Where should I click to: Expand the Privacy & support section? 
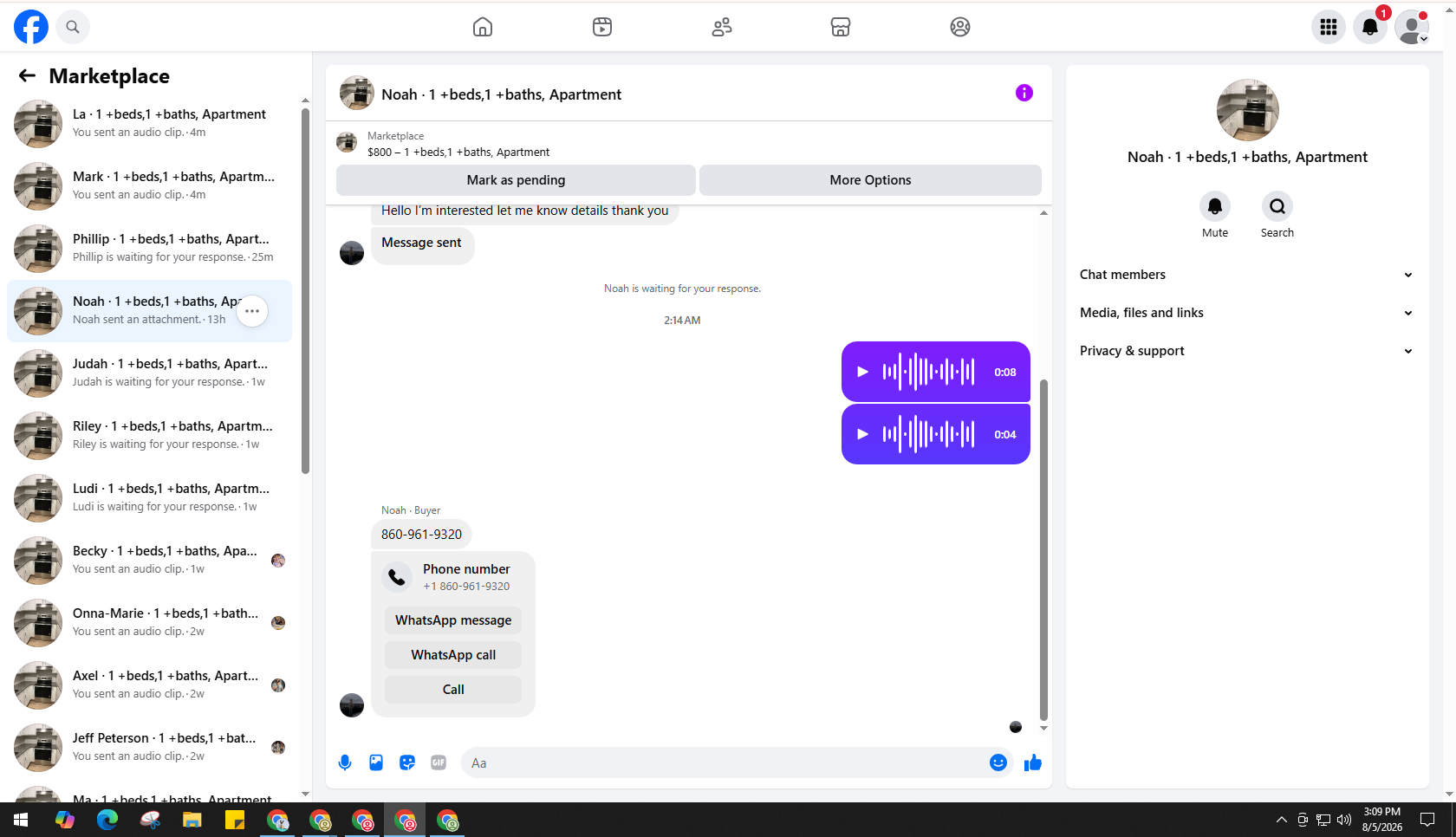[1247, 351]
